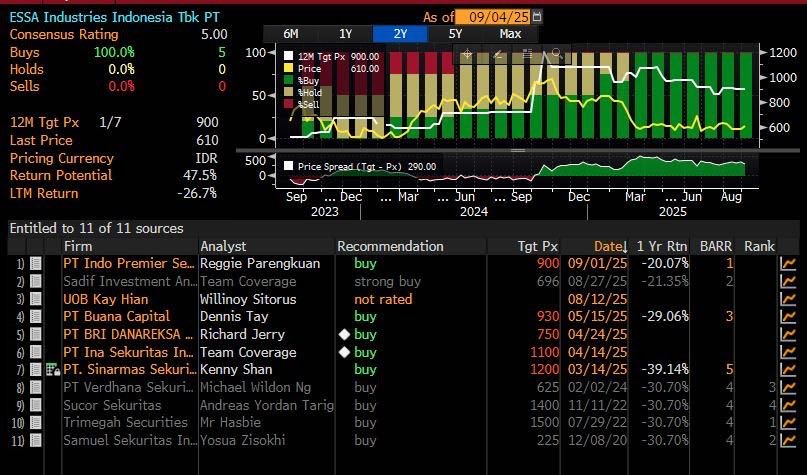Open PT. Sinarmas Sekuritas firm link

[130, 370]
